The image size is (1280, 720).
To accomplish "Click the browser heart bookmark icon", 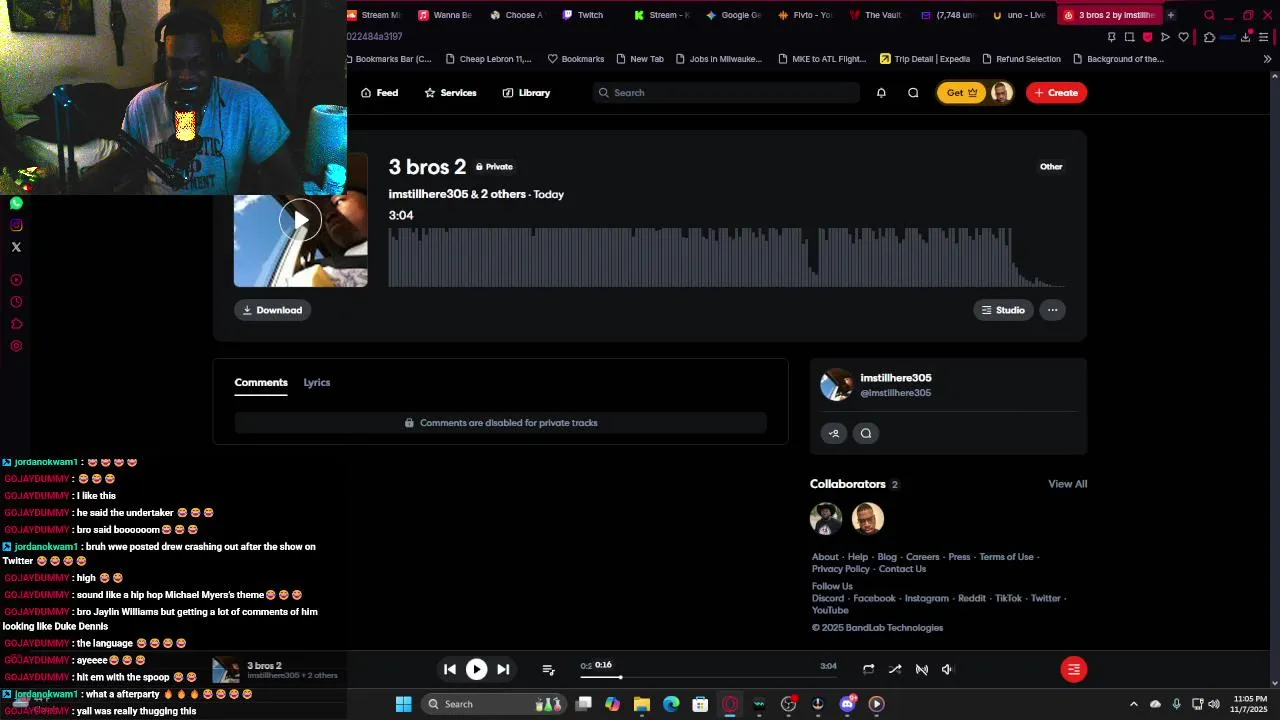I will pyautogui.click(x=1184, y=37).
